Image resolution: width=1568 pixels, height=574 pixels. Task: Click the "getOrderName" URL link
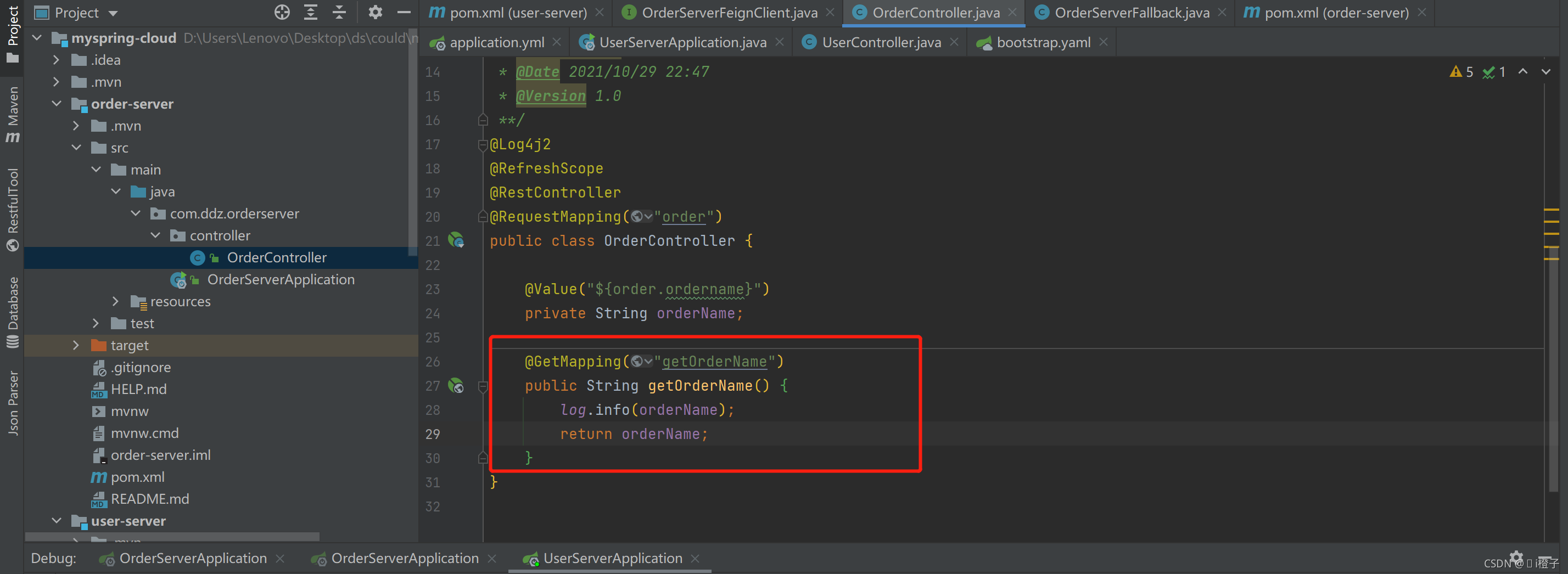[x=715, y=361]
